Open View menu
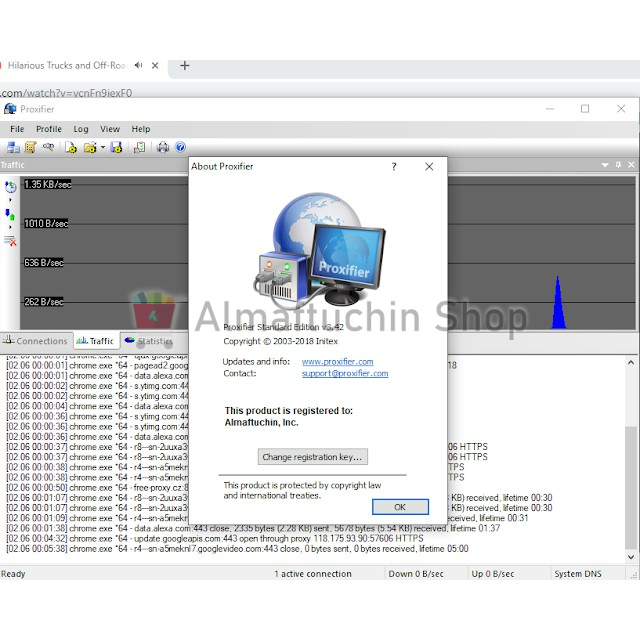This screenshot has width=640, height=640. coord(110,129)
